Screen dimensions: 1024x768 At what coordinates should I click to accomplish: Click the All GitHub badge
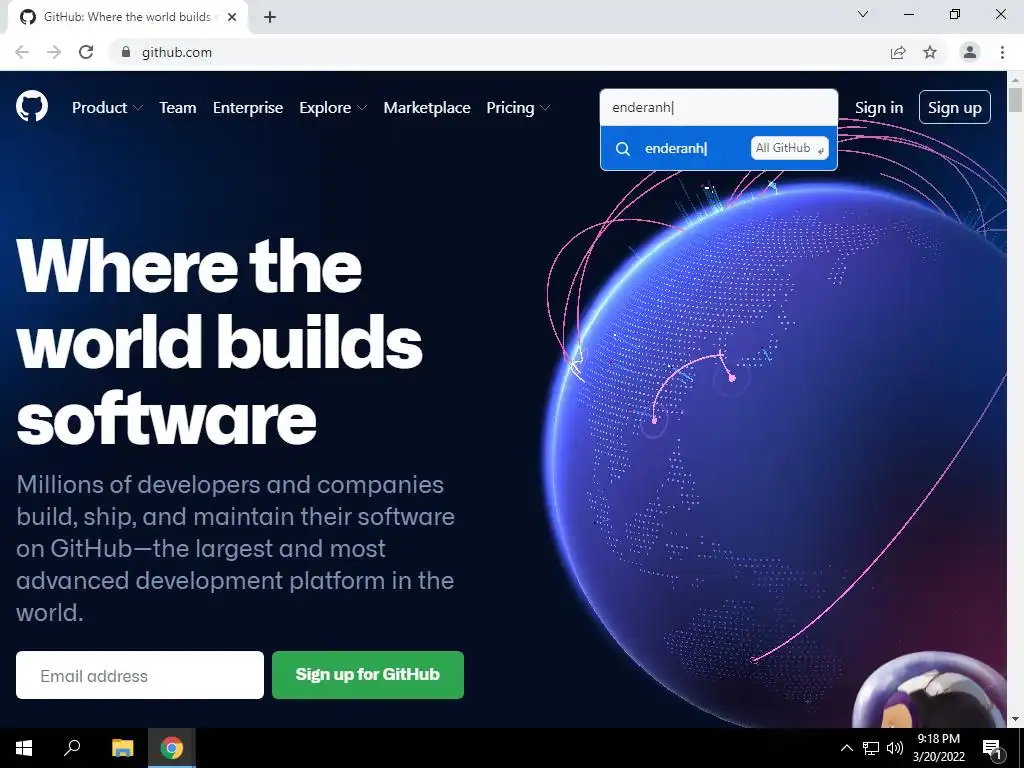point(790,148)
